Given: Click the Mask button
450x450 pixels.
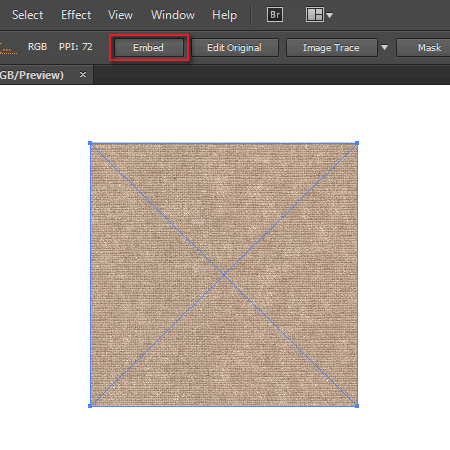Looking at the screenshot, I should pyautogui.click(x=427, y=48).
